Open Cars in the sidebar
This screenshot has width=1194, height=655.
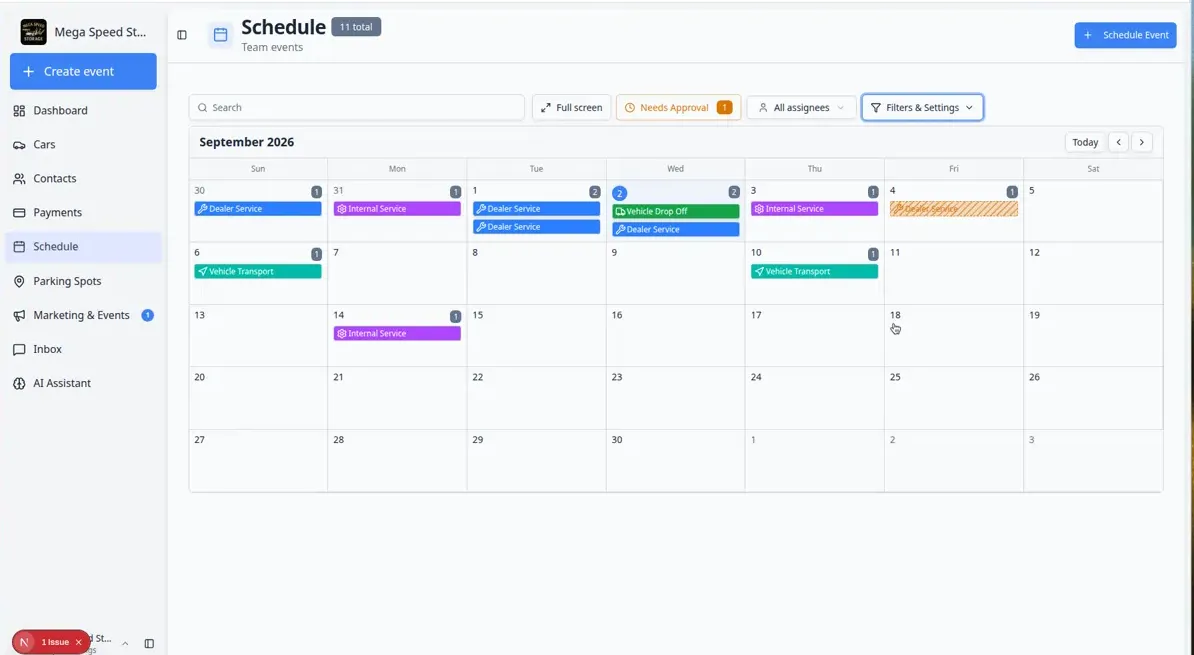coord(83,145)
